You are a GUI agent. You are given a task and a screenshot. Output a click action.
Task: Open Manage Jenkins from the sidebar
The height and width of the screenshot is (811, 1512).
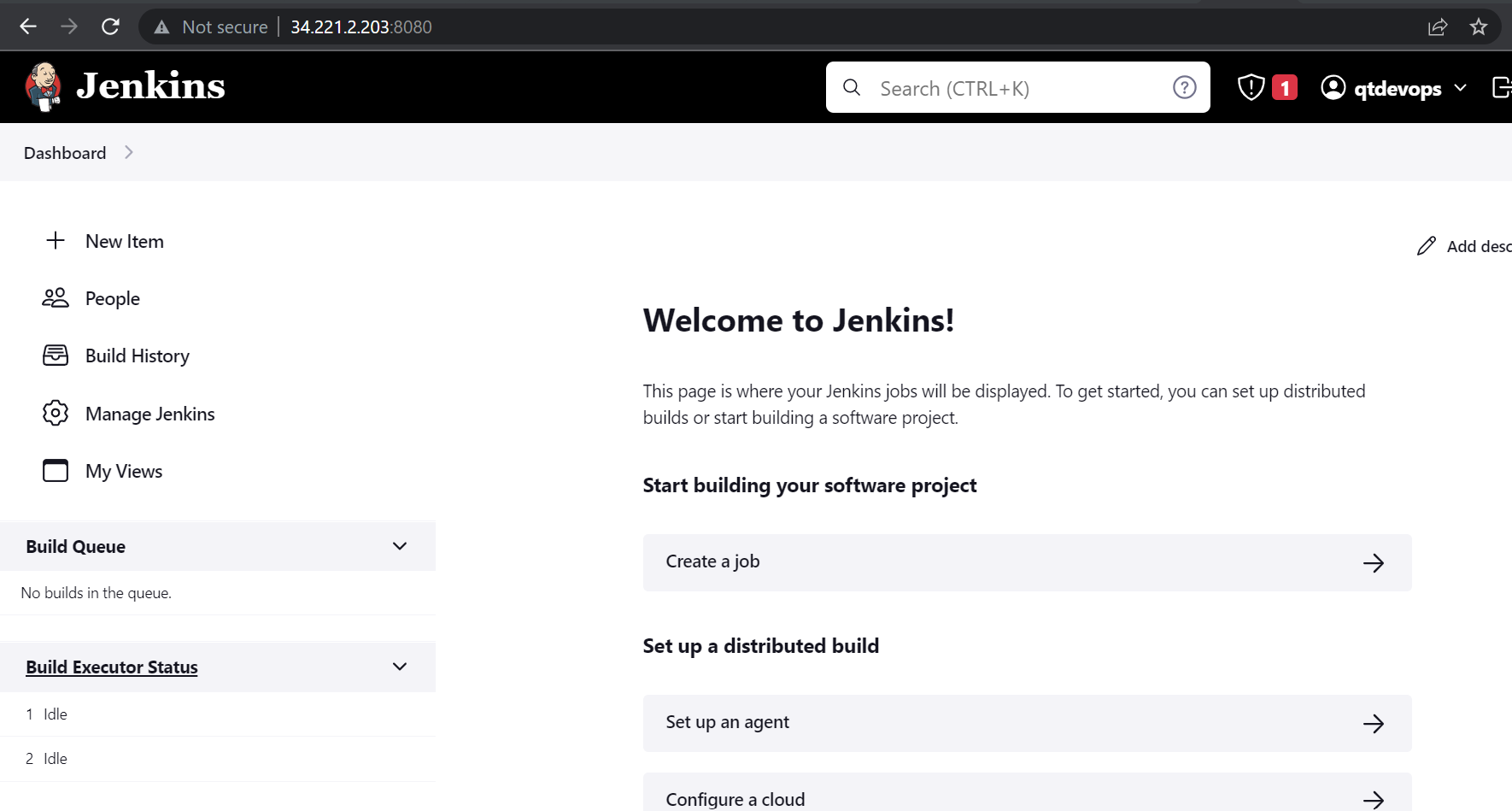150,414
